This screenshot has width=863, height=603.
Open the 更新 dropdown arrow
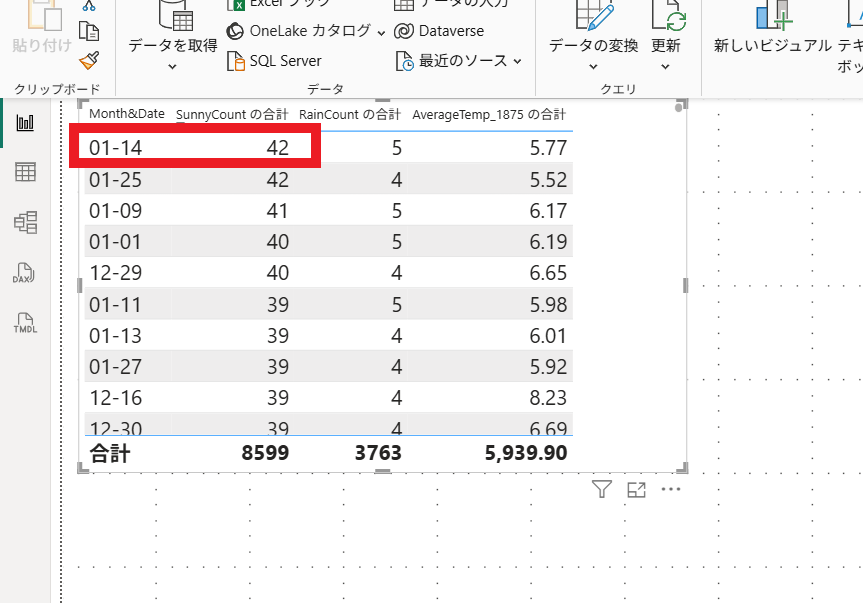click(666, 67)
